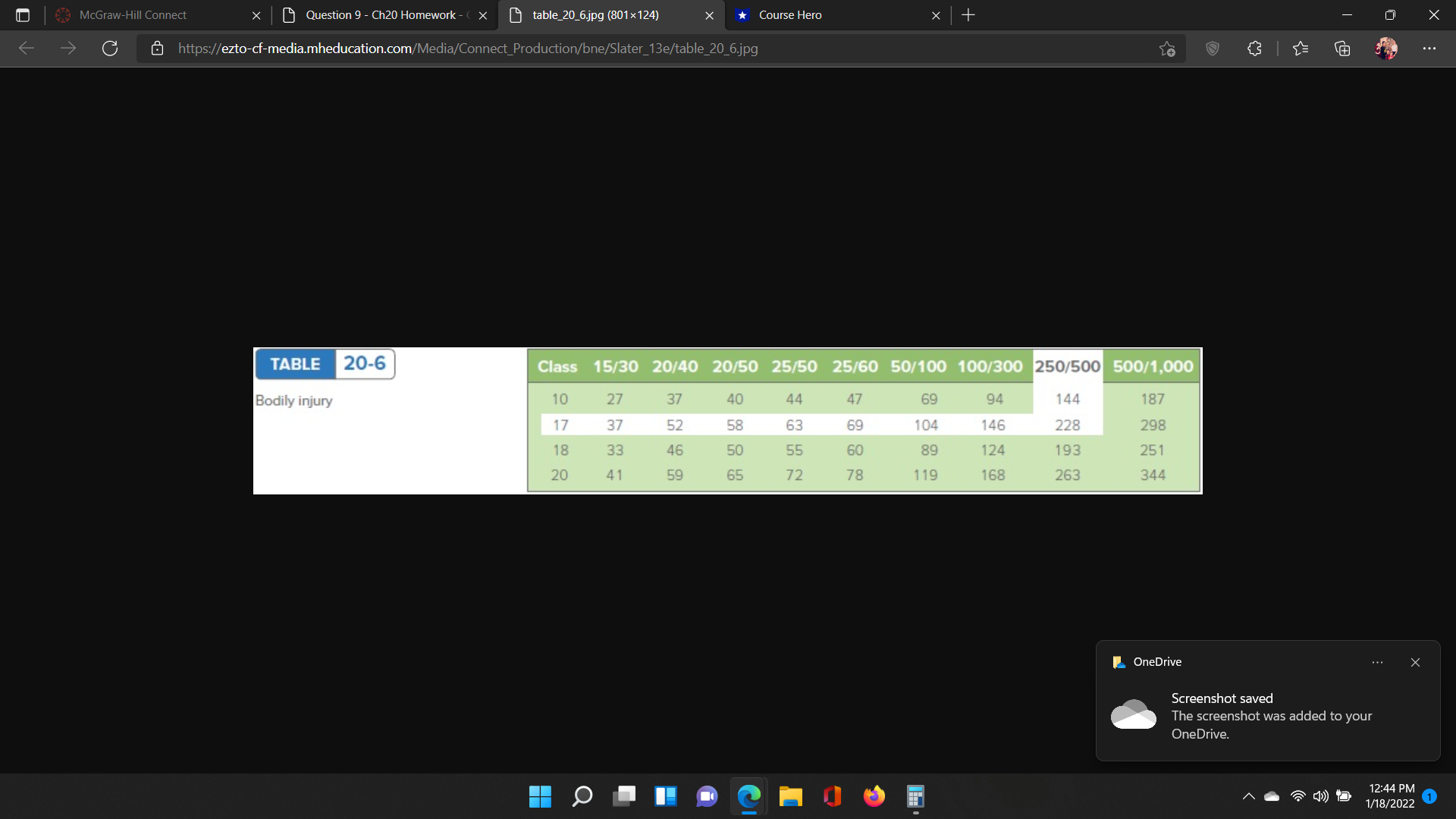Viewport: 1456px width, 819px height.
Task: Expand hidden icons in the system tray
Action: (1248, 796)
